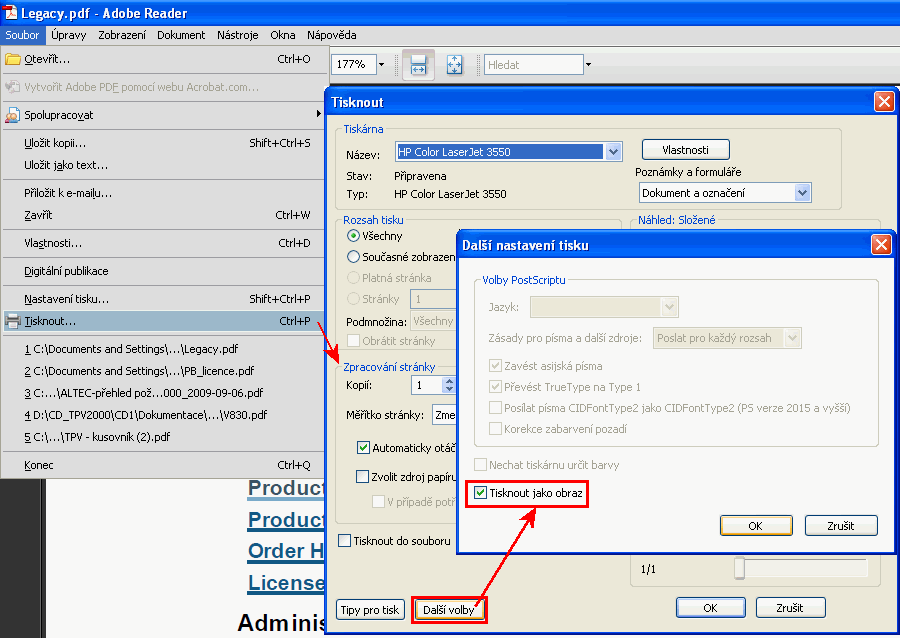Select the Všechny radio button

[354, 236]
